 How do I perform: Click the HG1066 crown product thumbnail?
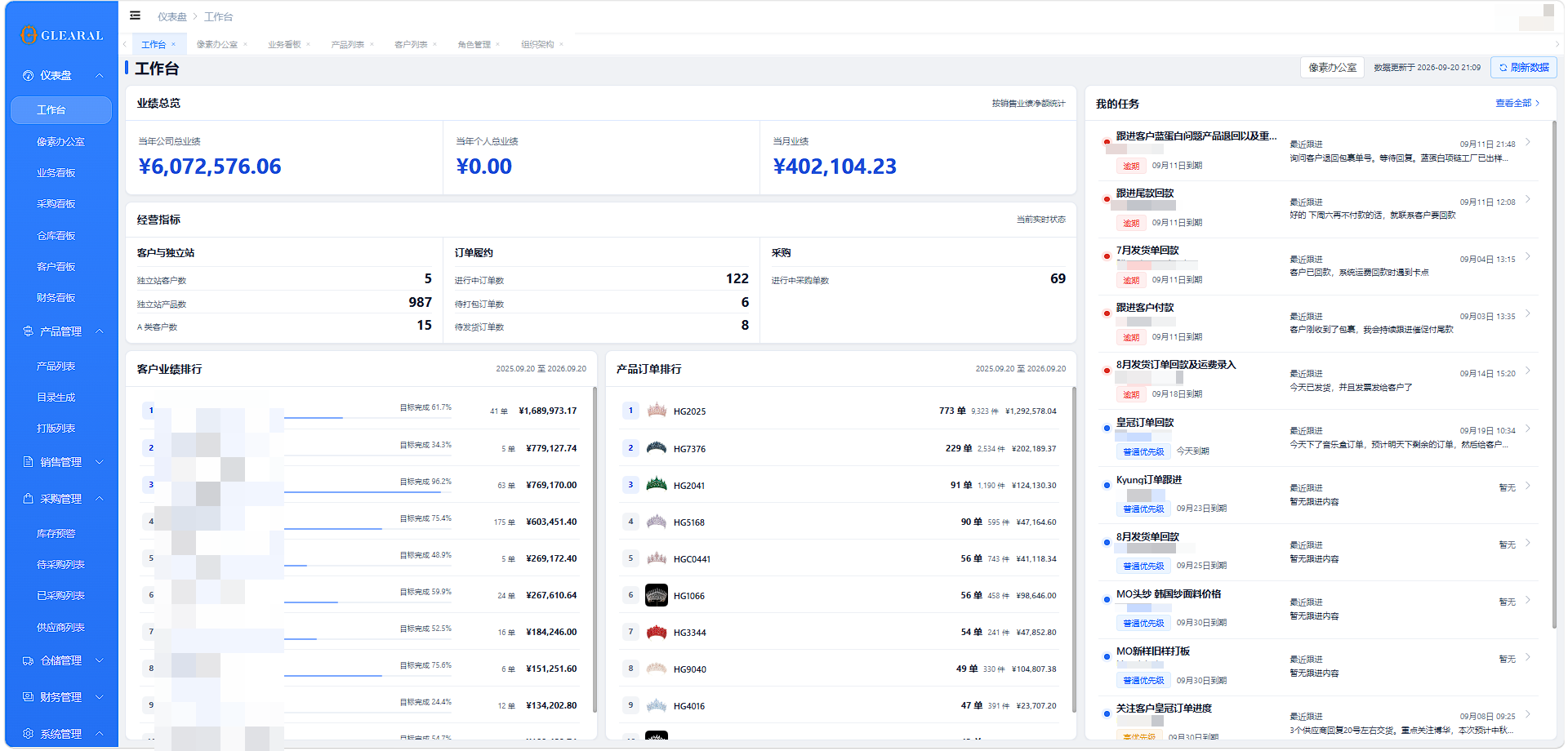click(657, 595)
